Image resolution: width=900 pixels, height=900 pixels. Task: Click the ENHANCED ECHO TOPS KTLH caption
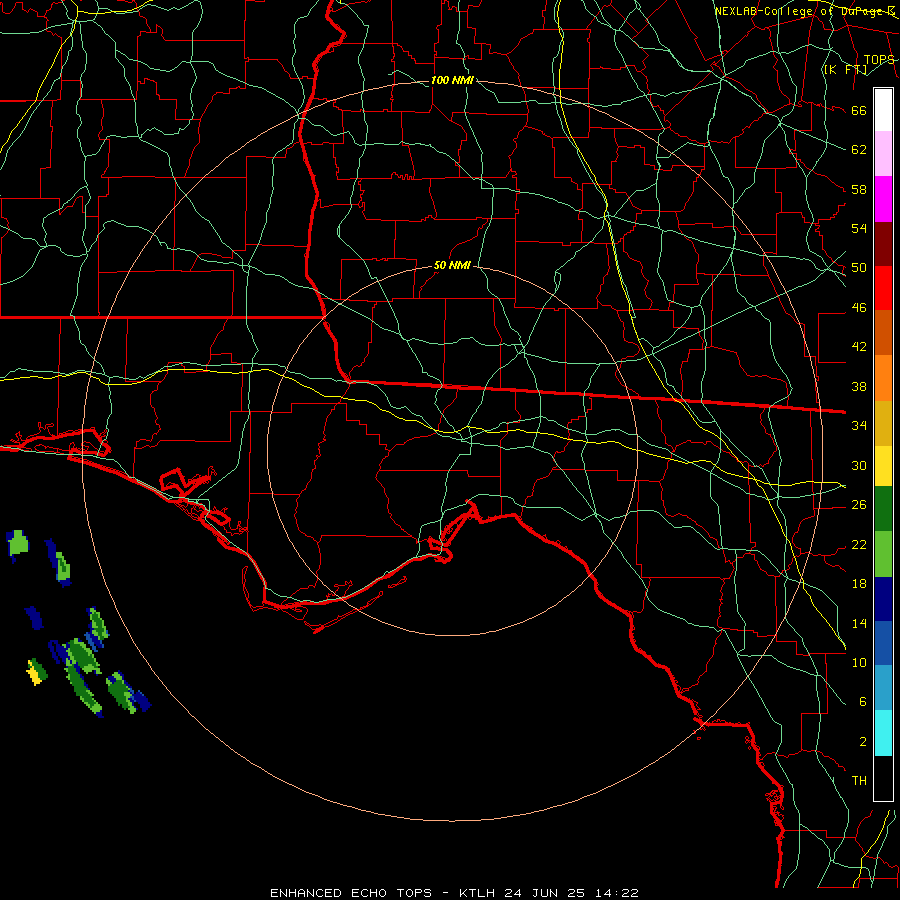tap(454, 893)
